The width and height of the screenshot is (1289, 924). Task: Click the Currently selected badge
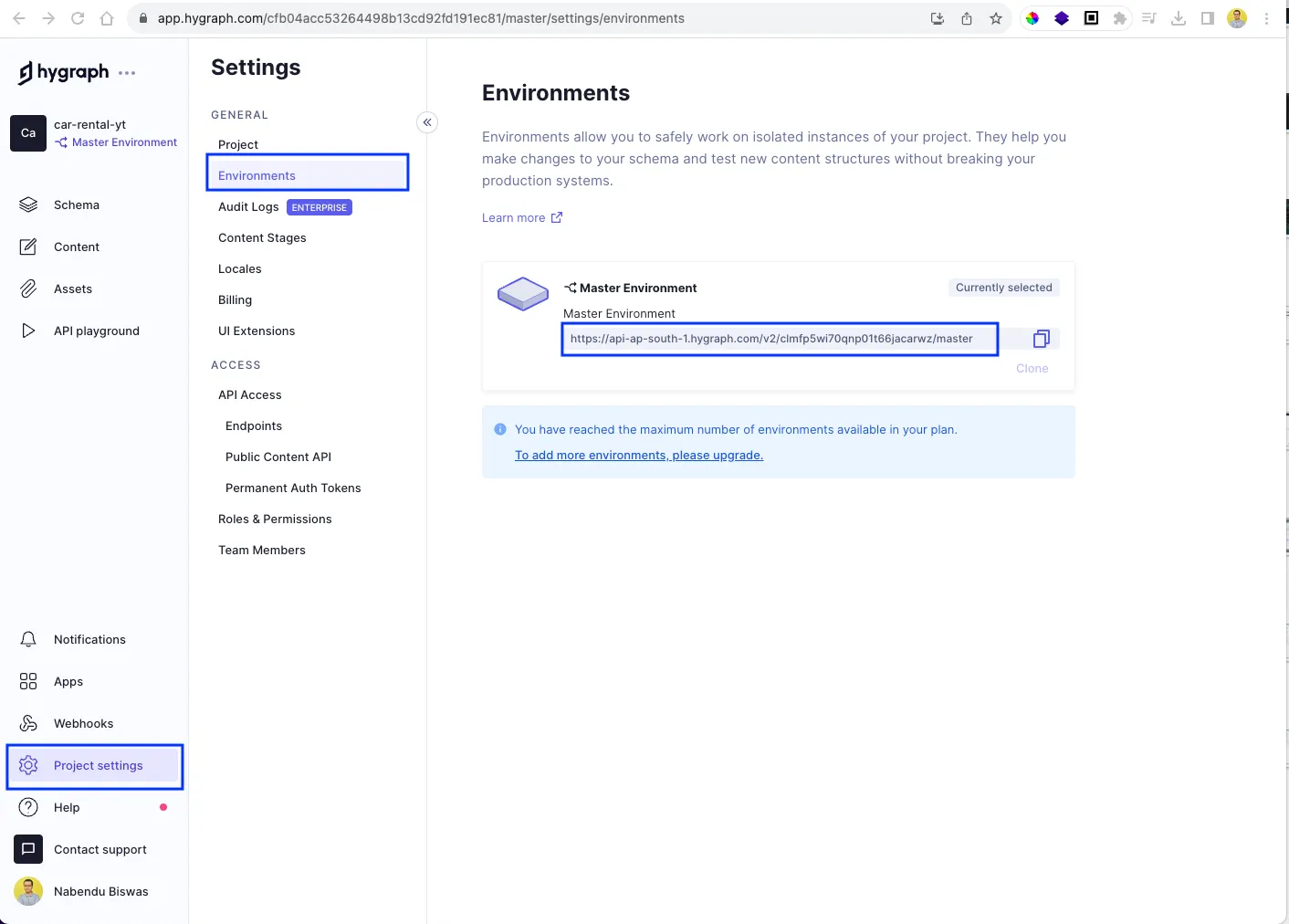[1004, 288]
